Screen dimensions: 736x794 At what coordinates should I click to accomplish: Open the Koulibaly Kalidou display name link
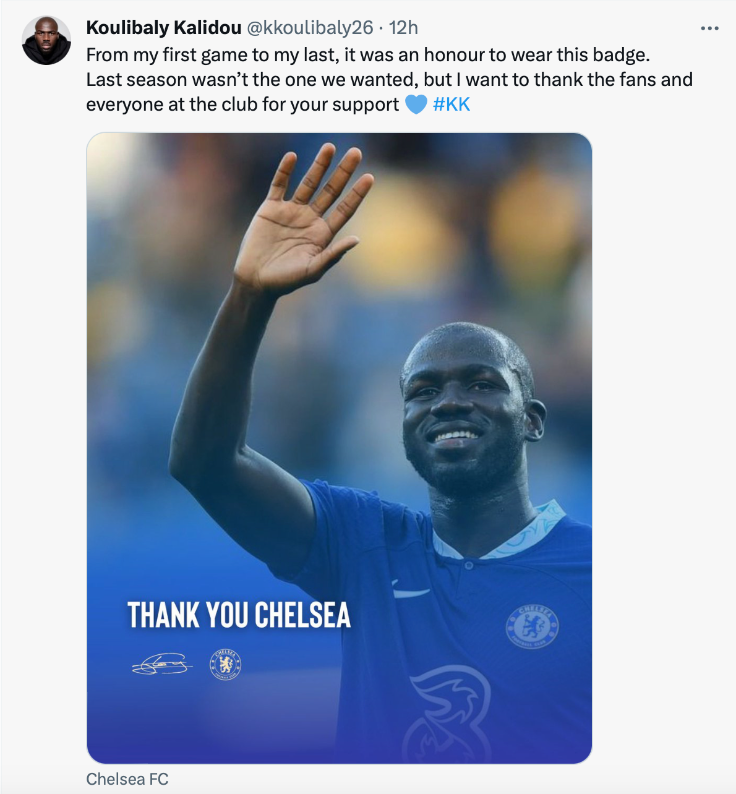[x=162, y=26]
